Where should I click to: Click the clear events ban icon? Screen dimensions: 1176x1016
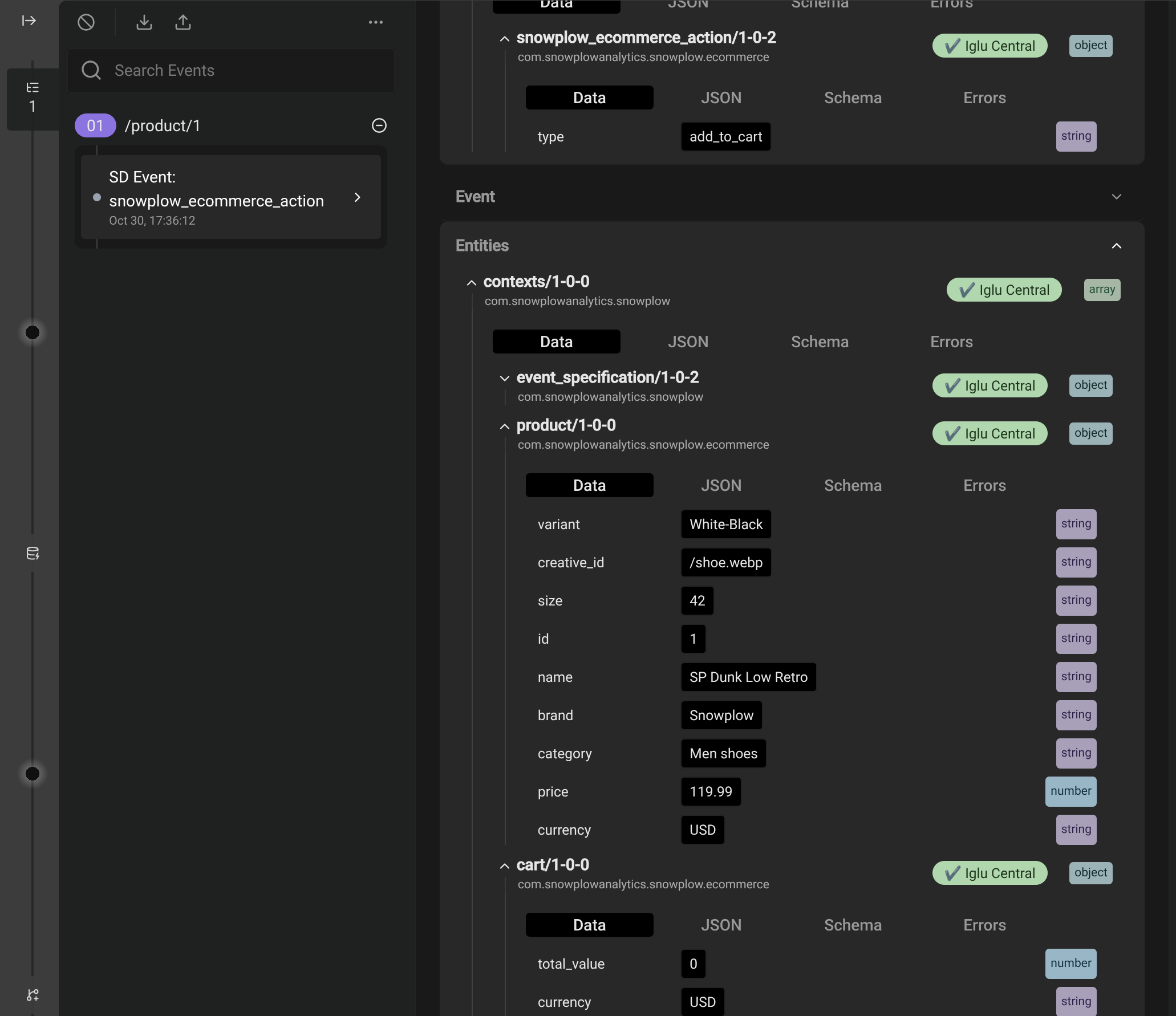click(x=86, y=22)
